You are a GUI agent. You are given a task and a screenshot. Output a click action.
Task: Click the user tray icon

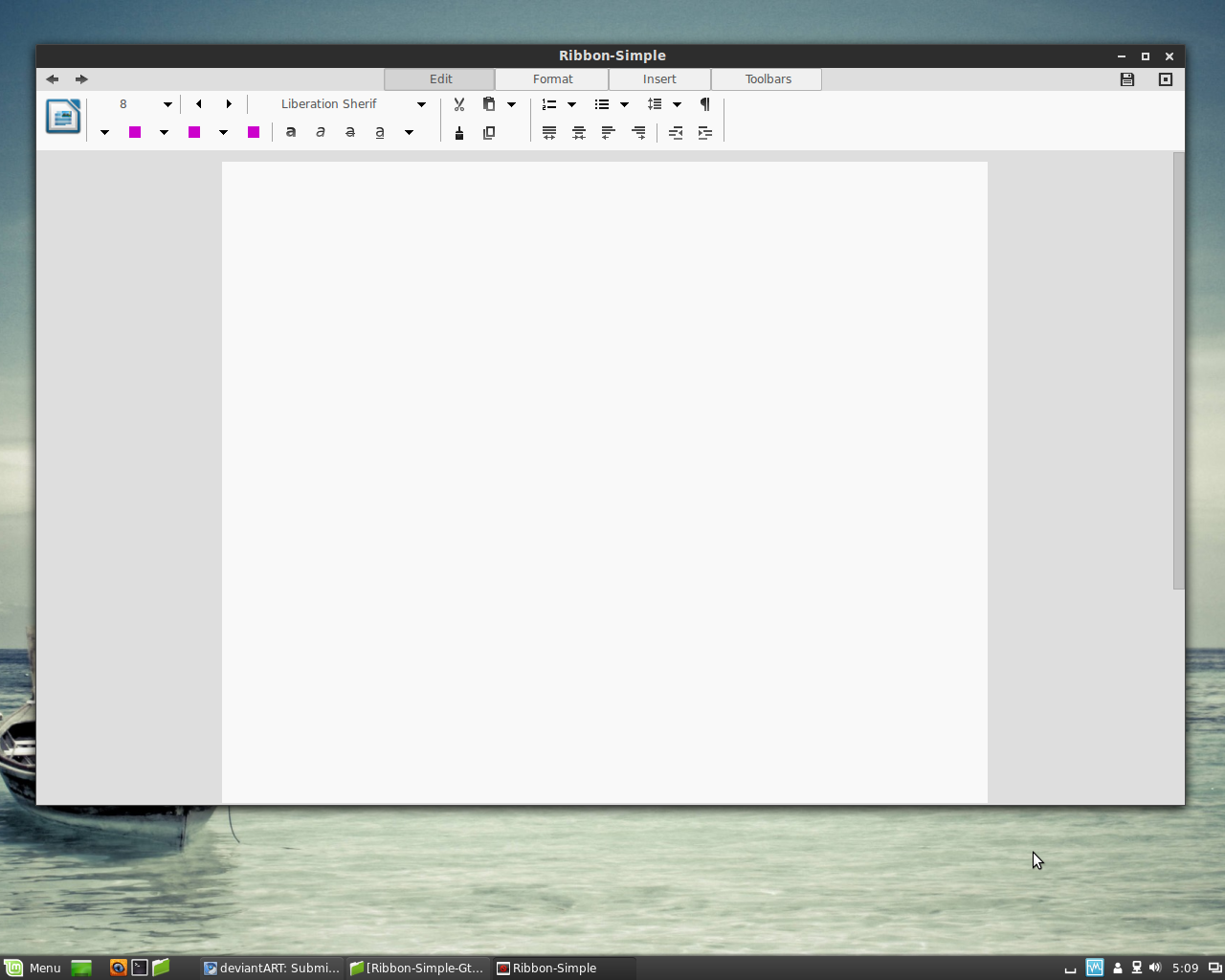1117,968
